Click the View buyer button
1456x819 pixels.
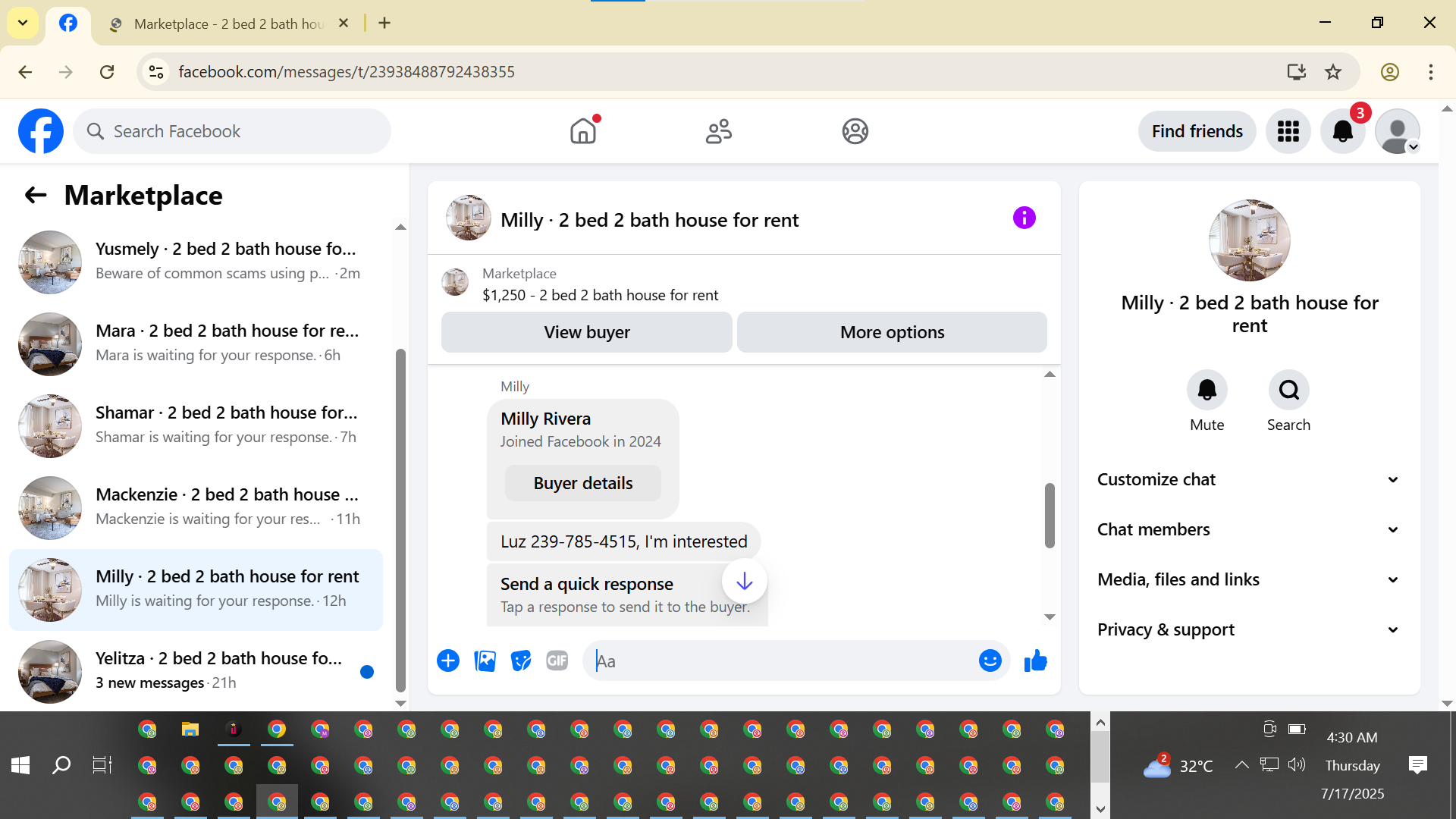586,332
